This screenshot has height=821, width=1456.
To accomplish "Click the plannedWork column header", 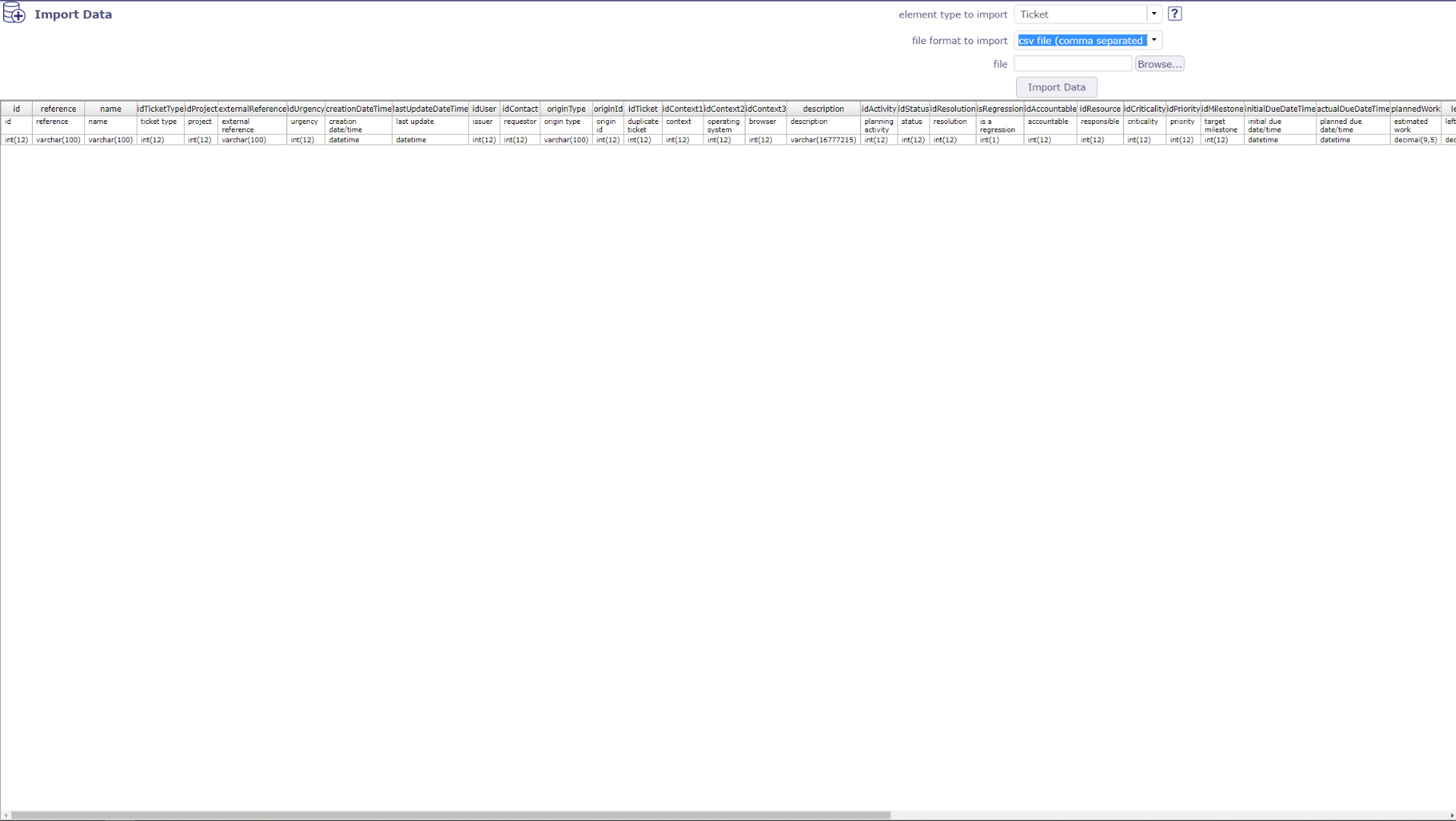I will point(1415,109).
